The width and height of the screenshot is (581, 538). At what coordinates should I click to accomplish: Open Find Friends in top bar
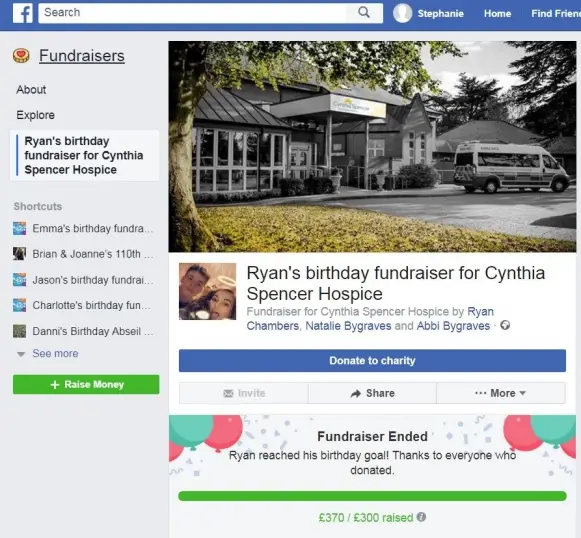(x=556, y=14)
